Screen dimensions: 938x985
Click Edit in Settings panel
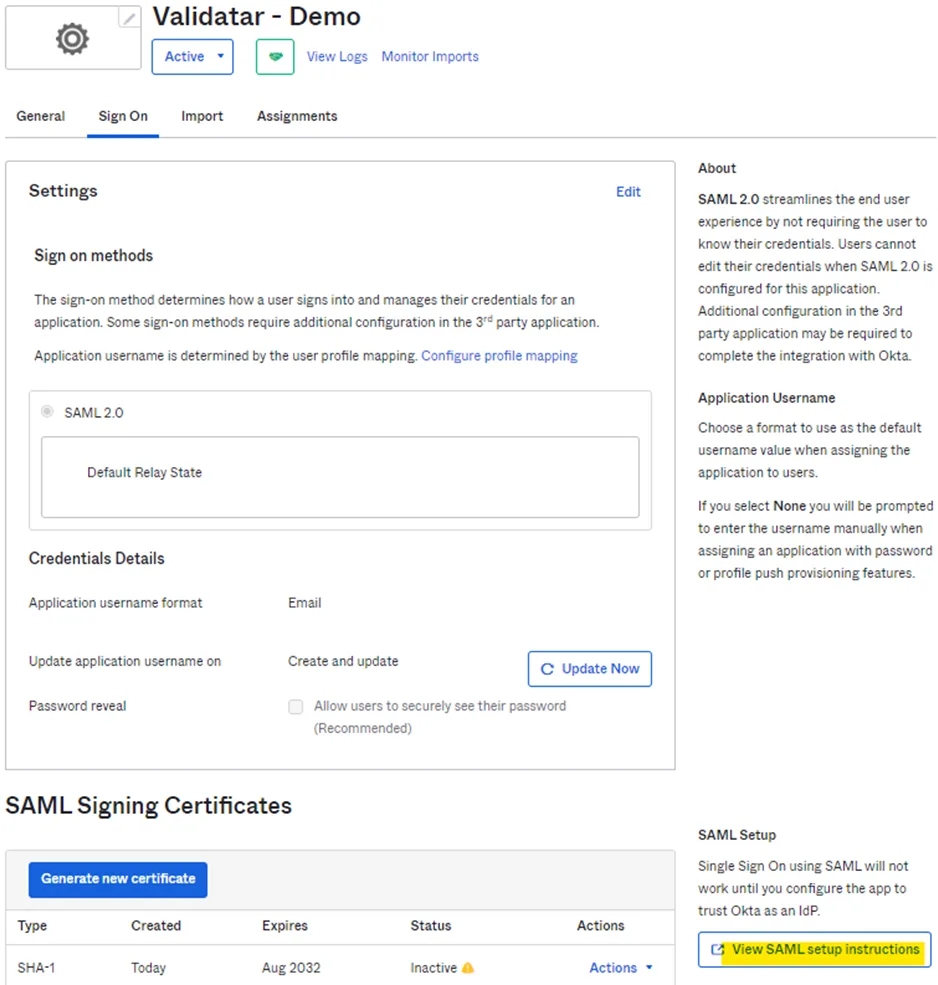click(628, 192)
